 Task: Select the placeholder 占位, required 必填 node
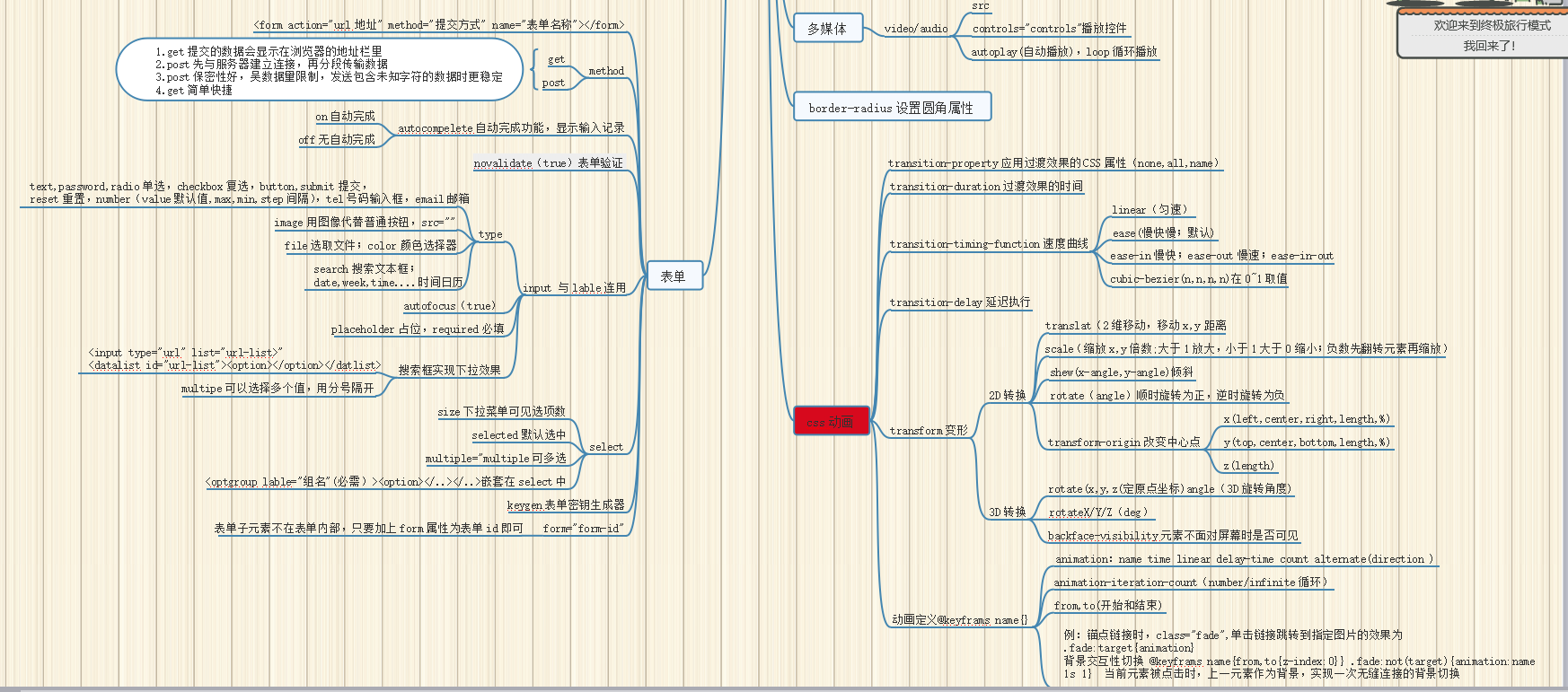[x=418, y=329]
